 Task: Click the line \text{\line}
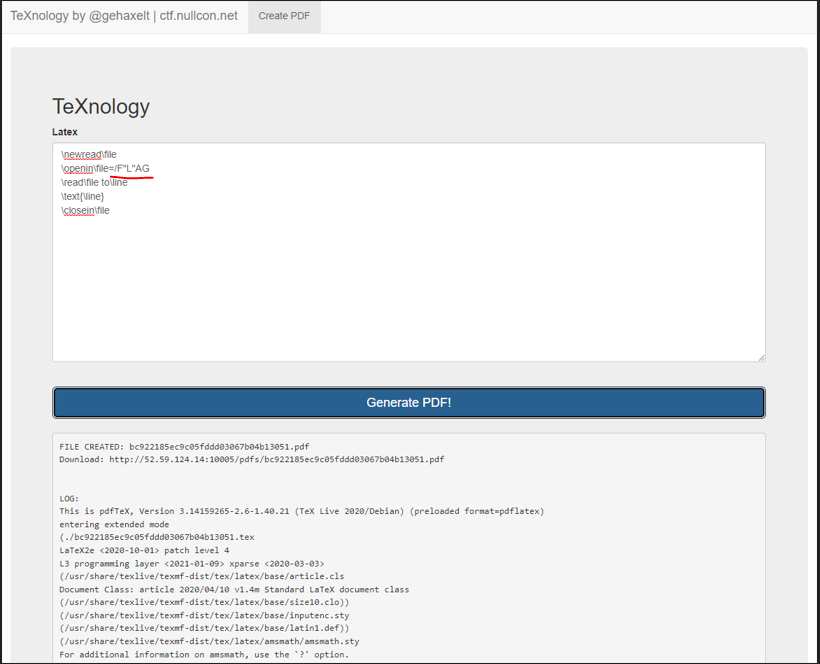[x=83, y=197]
